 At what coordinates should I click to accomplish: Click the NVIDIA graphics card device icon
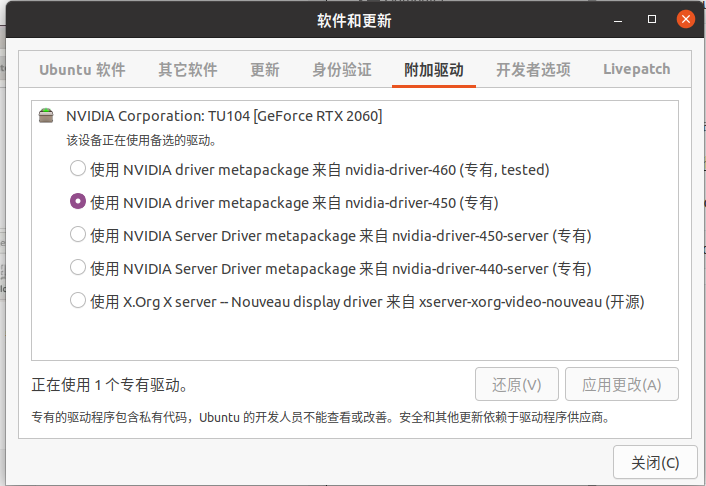46,116
